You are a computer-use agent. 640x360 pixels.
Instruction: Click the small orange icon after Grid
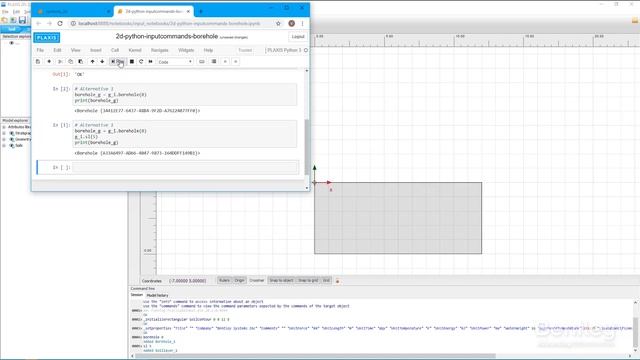point(337,281)
